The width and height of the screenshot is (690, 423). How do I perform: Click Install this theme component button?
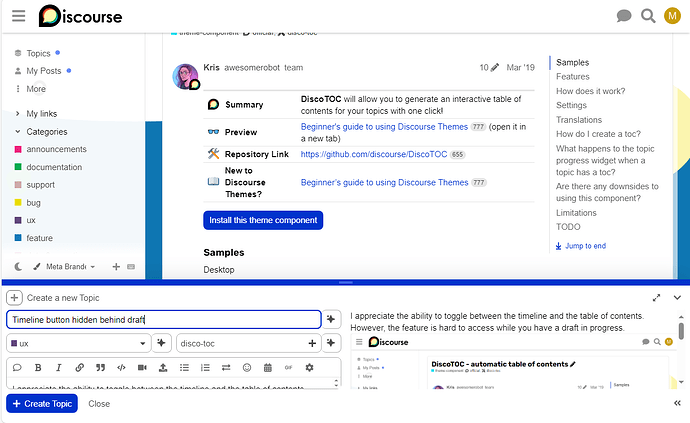(263, 220)
